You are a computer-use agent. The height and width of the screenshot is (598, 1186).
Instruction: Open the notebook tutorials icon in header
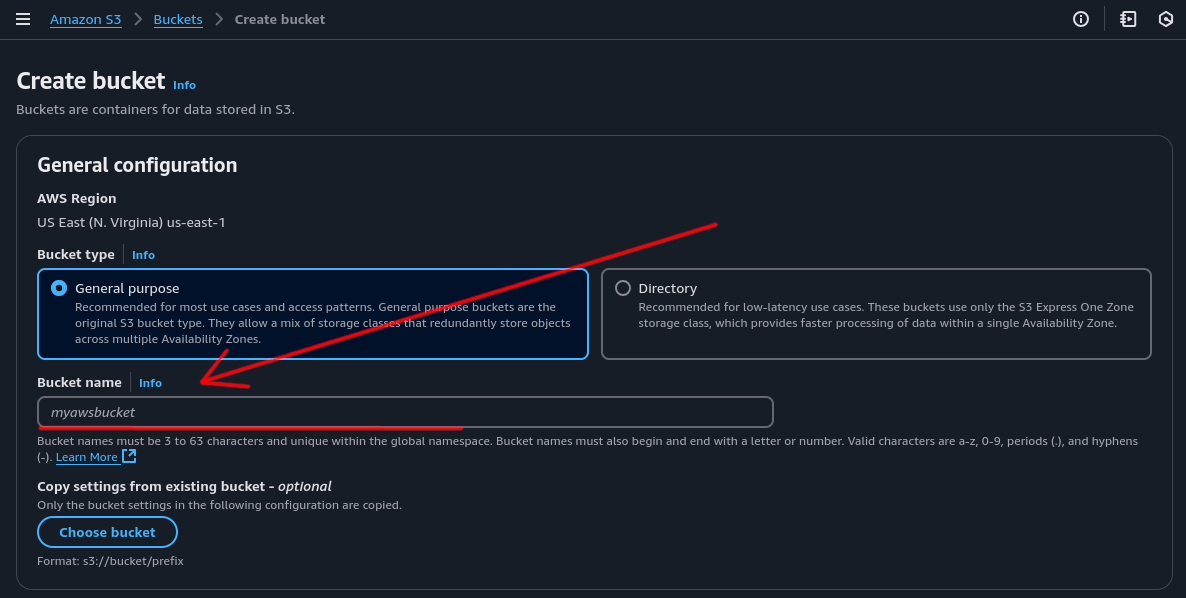(x=1128, y=19)
